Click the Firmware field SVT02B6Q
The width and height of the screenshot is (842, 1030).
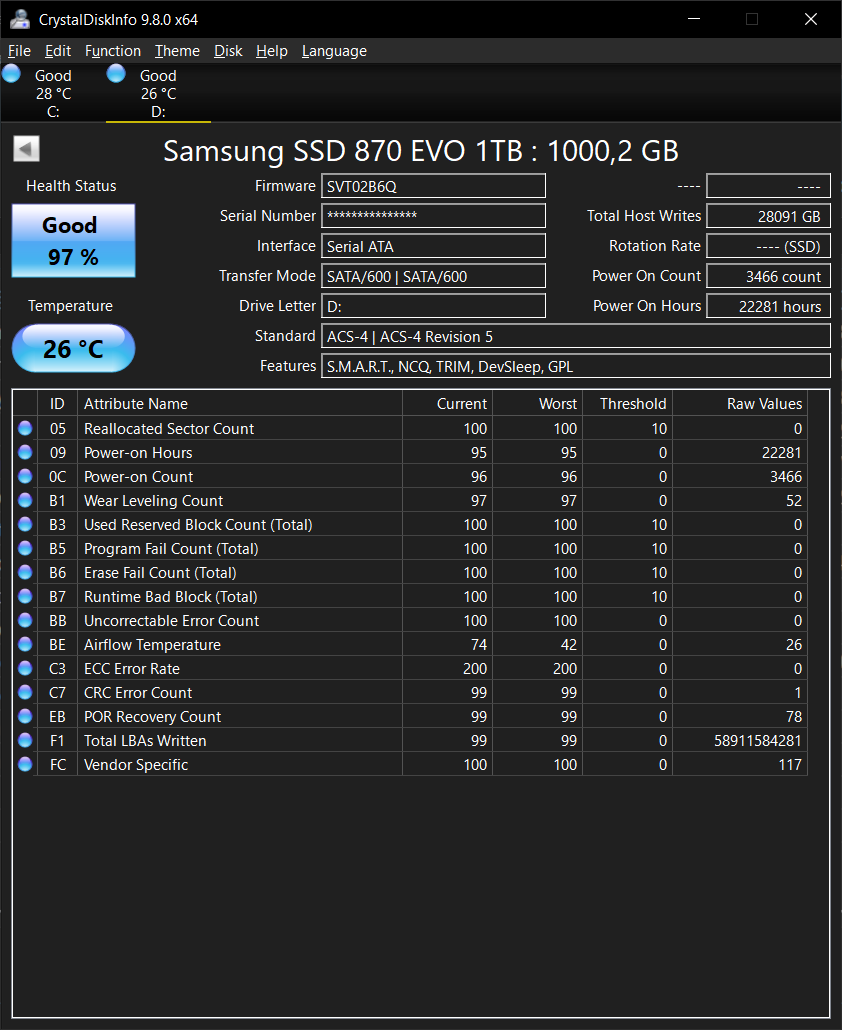(433, 186)
